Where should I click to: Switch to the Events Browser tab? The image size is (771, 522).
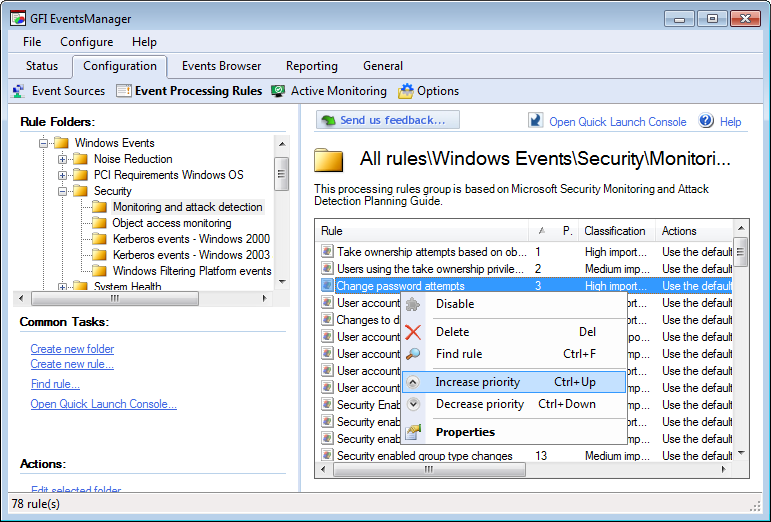pyautogui.click(x=221, y=66)
